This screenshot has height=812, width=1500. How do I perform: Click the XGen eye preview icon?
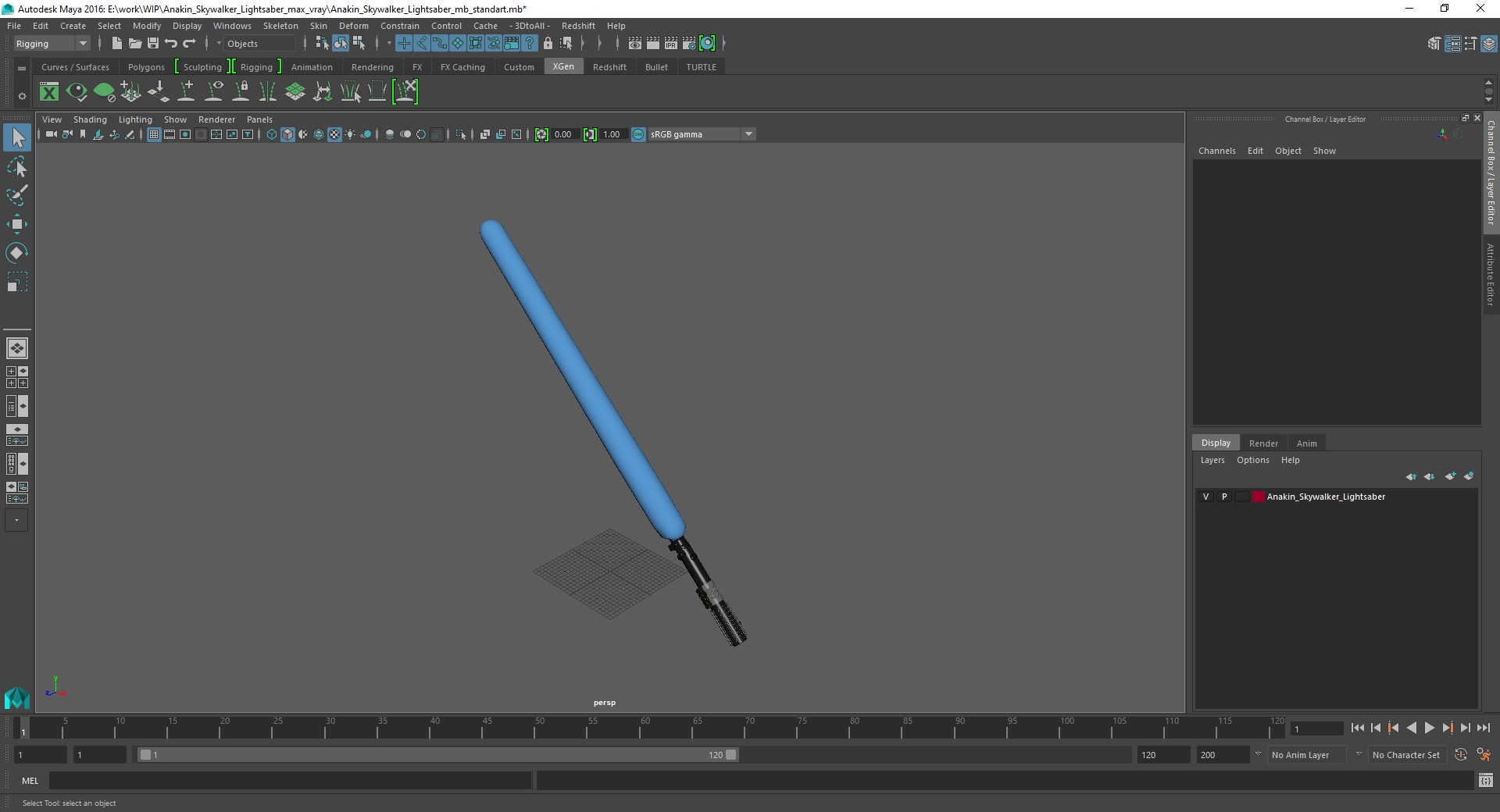pos(77,92)
